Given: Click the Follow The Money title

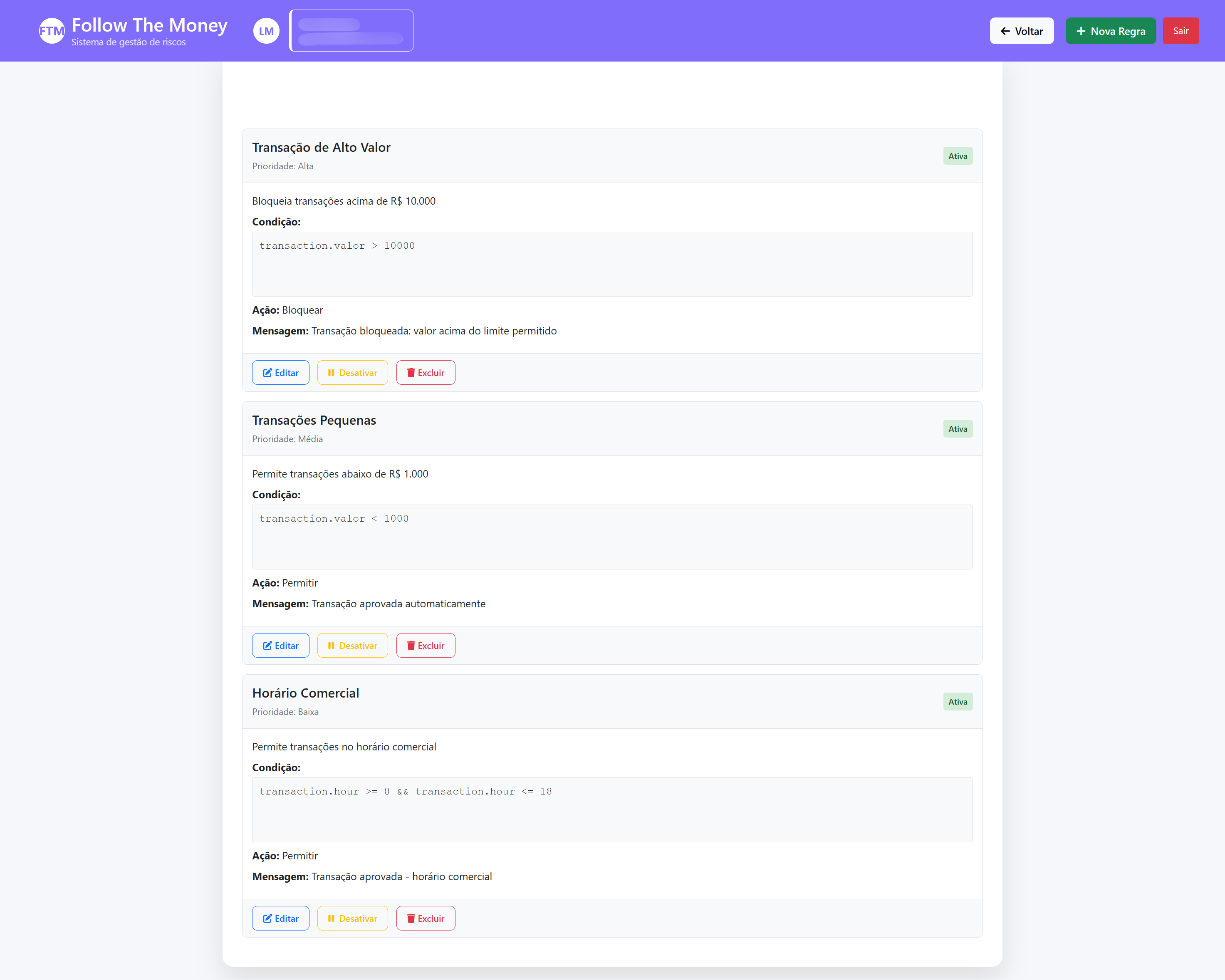Looking at the screenshot, I should 149,25.
